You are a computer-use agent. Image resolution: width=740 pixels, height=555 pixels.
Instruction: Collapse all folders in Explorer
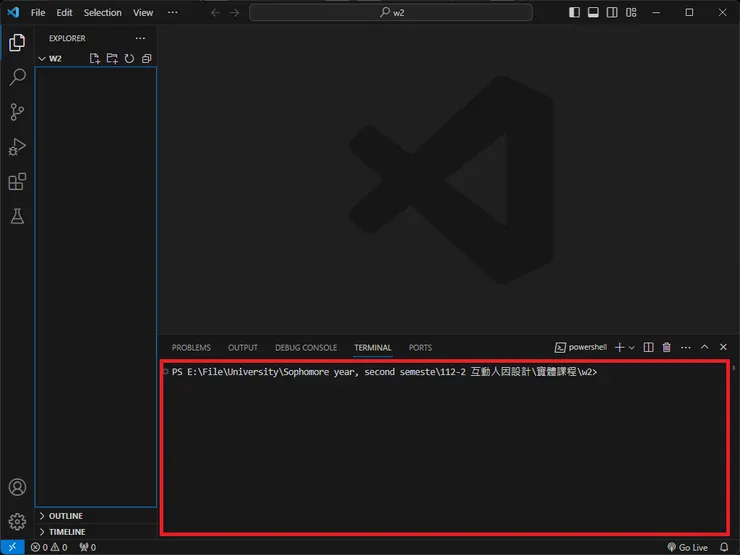pos(147,59)
